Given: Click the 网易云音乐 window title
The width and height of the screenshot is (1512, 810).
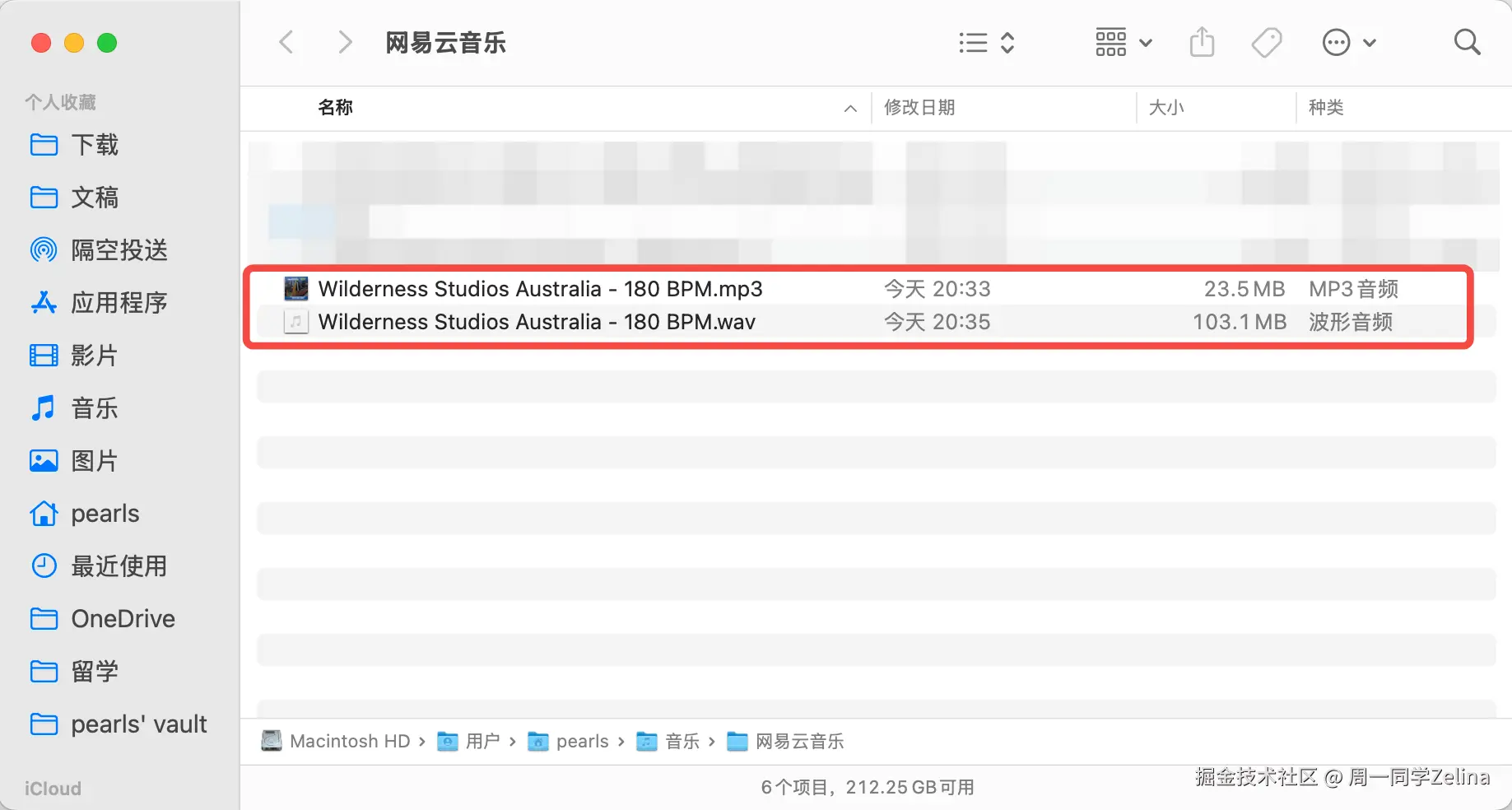Looking at the screenshot, I should [x=445, y=43].
